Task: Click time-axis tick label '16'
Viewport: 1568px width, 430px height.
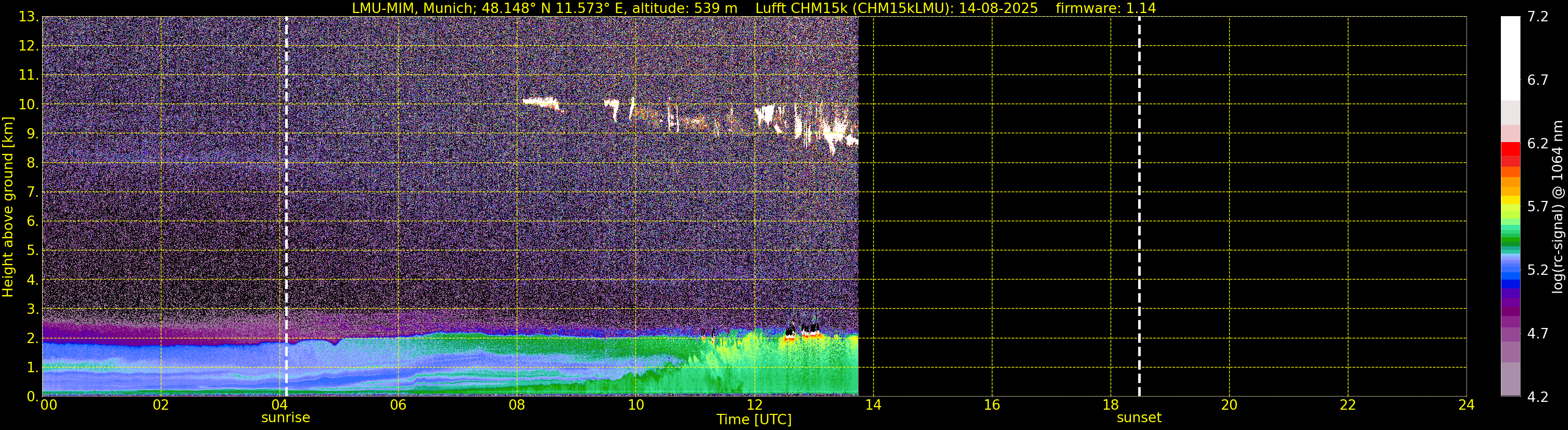Action: (991, 405)
